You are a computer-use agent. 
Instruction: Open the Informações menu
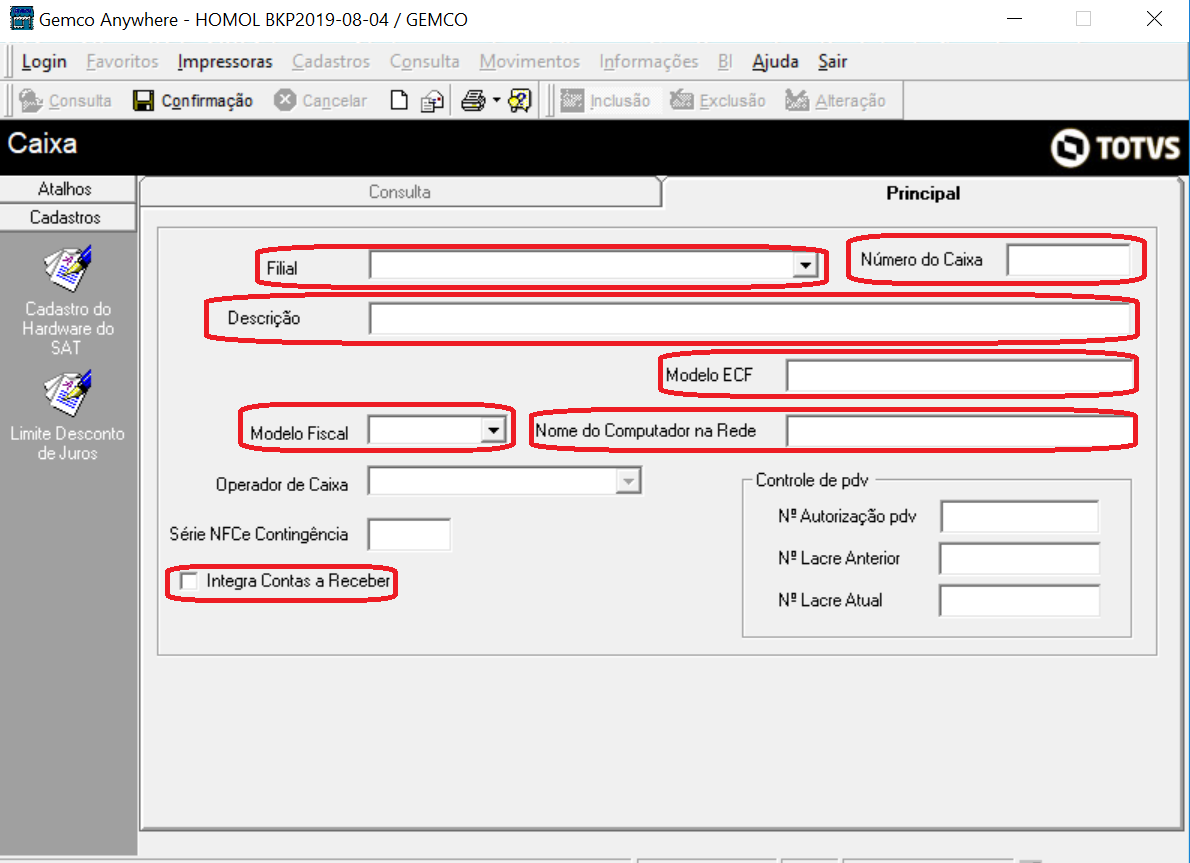pos(649,61)
